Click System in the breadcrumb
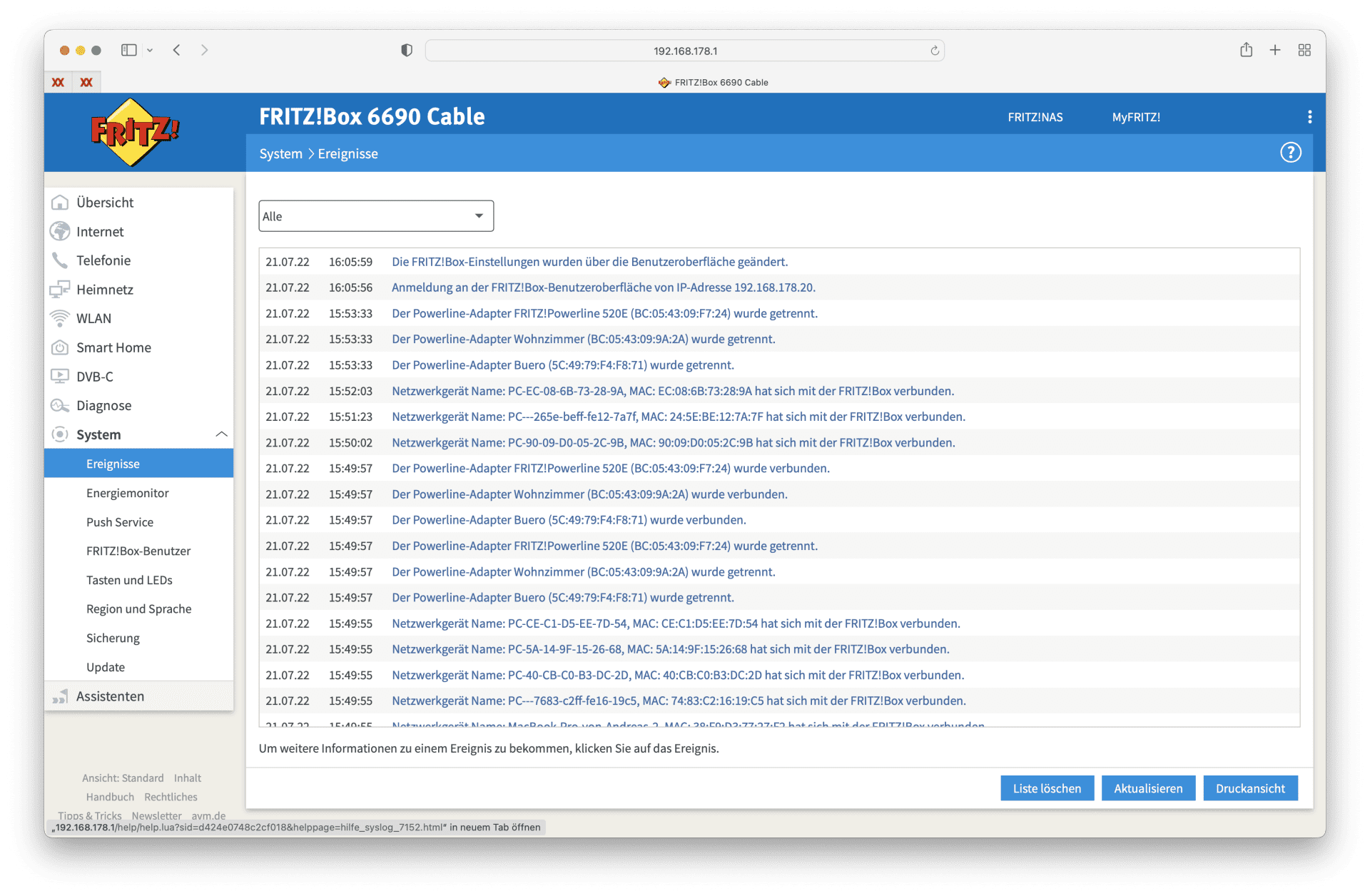1370x896 pixels. pos(281,153)
